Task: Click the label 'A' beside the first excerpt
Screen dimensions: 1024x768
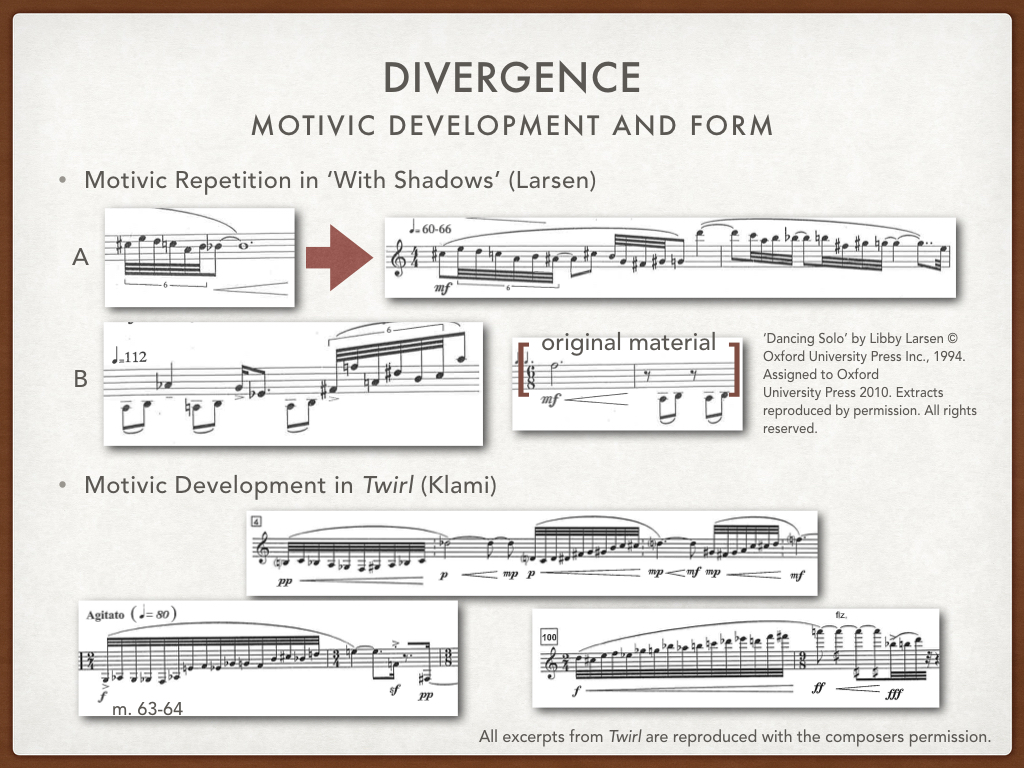Action: (x=80, y=257)
